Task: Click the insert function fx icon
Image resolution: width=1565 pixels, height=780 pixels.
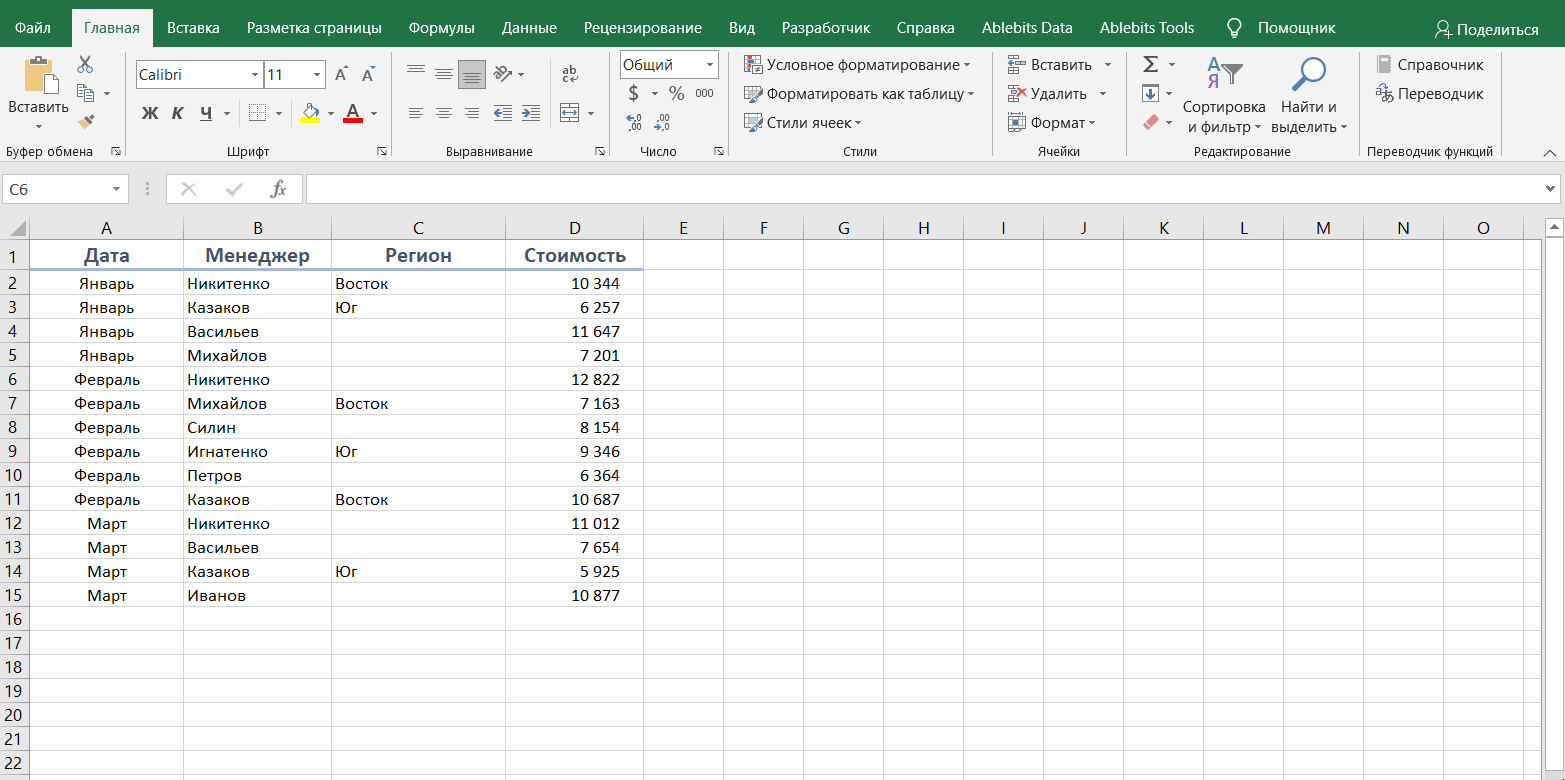Action: coord(279,189)
